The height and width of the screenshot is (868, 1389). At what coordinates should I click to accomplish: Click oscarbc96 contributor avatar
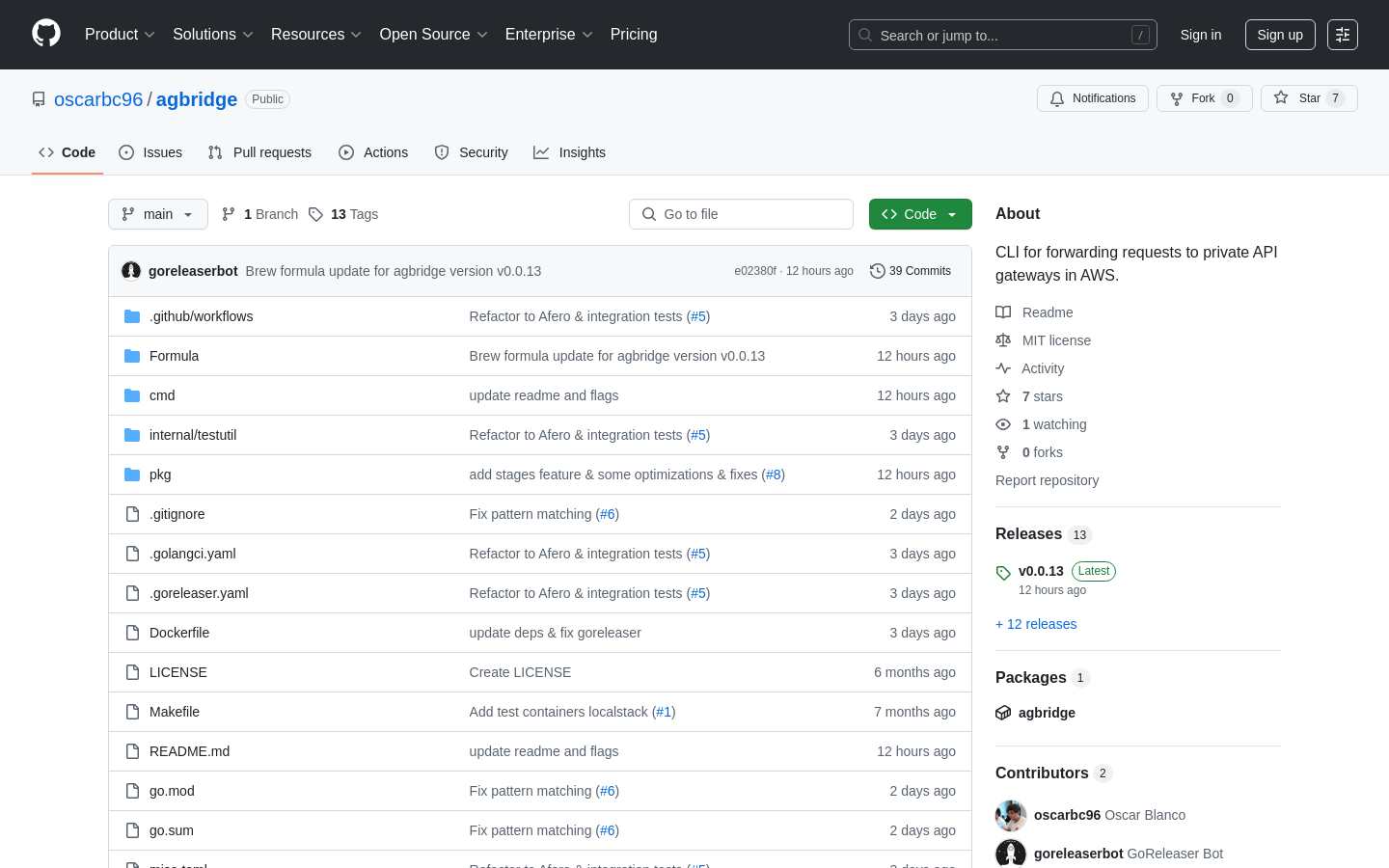(1011, 815)
